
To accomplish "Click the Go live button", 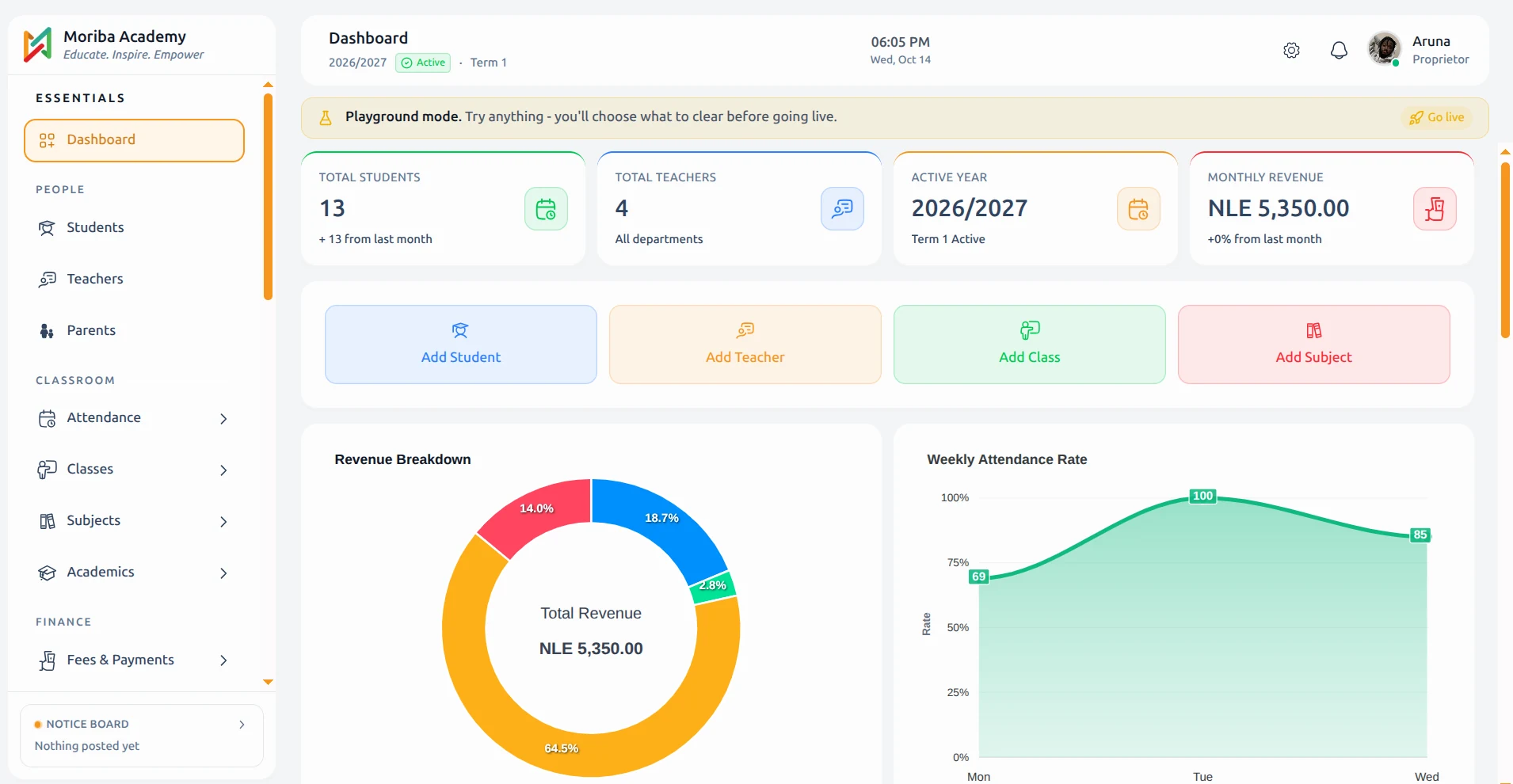I will click(x=1436, y=117).
